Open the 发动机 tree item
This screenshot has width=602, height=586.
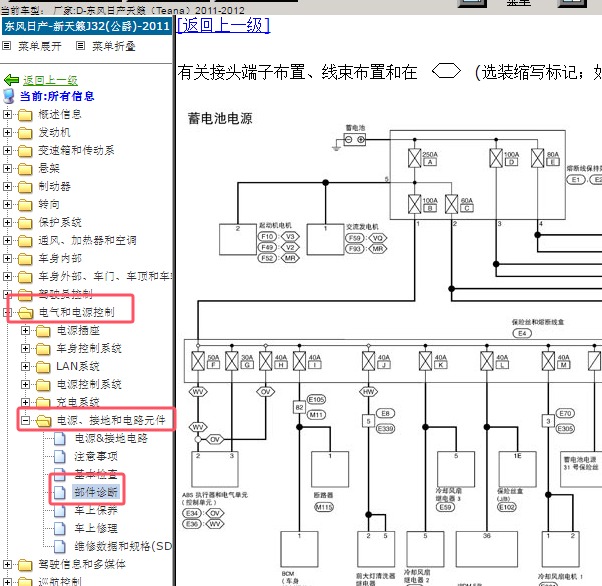(x=54, y=132)
